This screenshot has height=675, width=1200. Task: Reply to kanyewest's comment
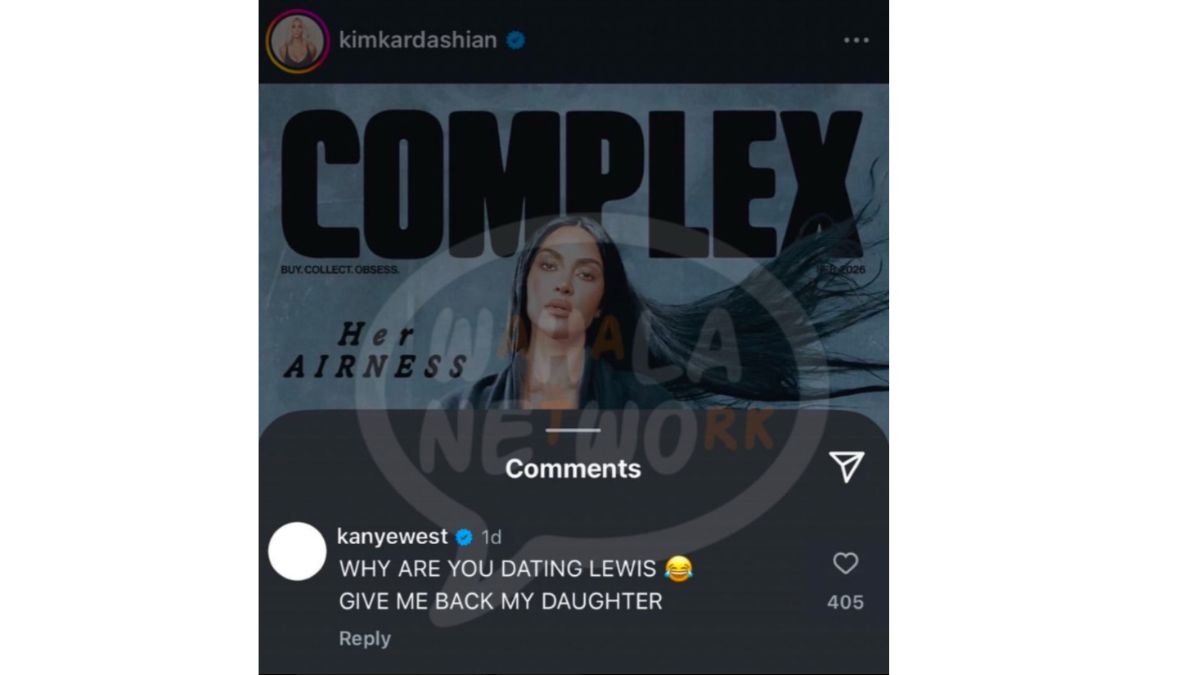coord(365,638)
